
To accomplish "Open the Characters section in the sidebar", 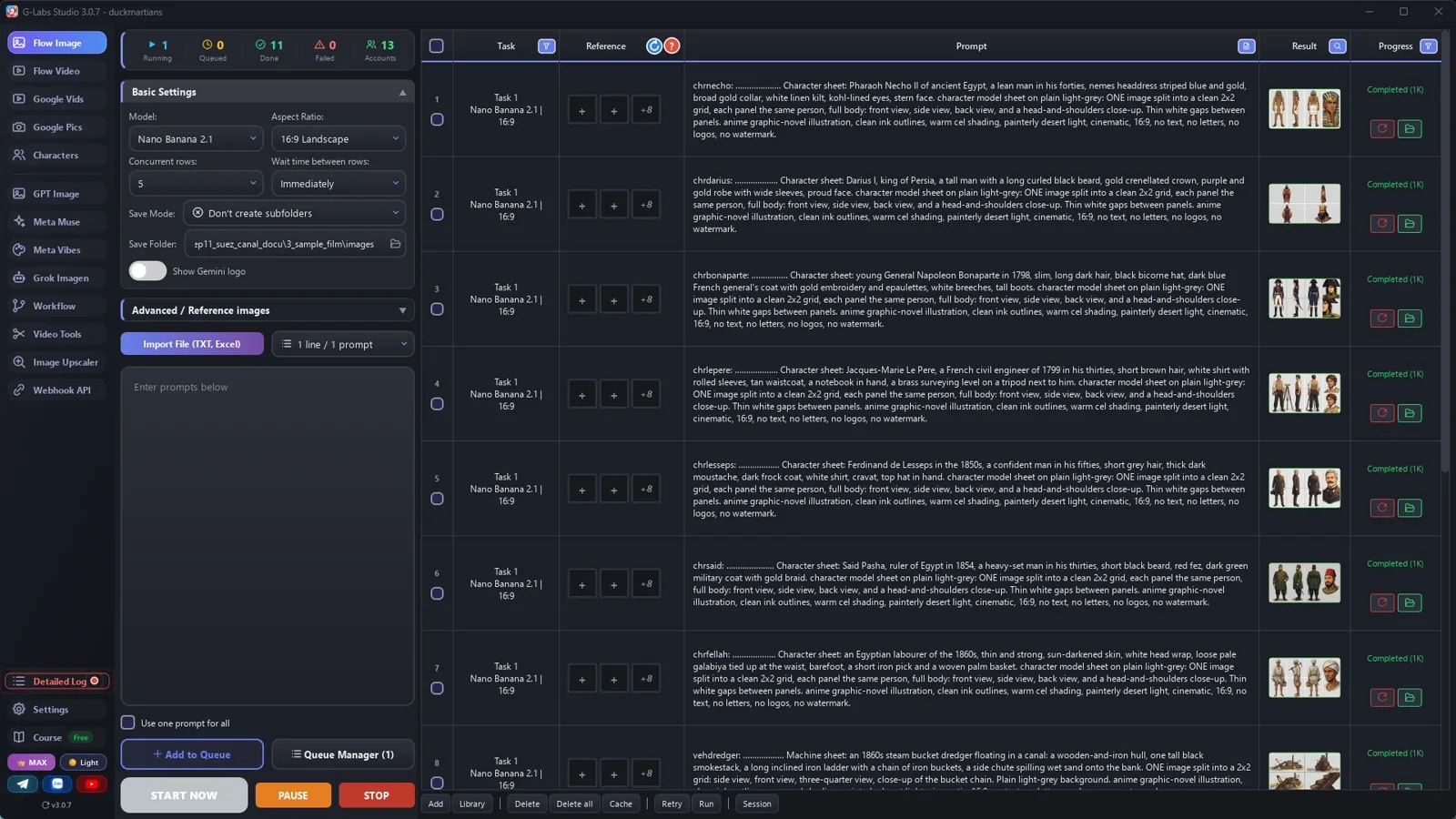I will click(x=56, y=155).
